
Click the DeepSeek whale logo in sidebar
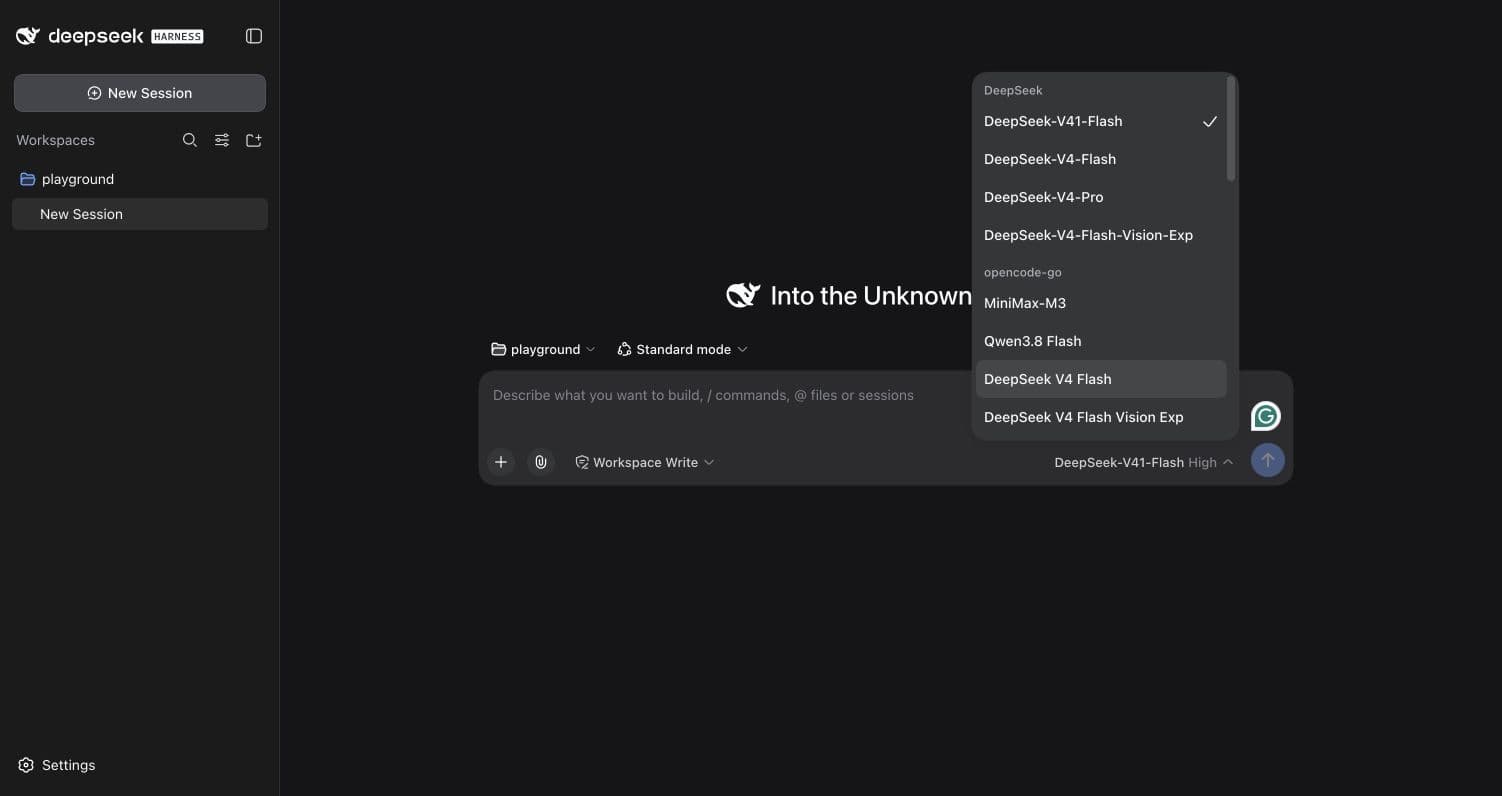tap(28, 36)
